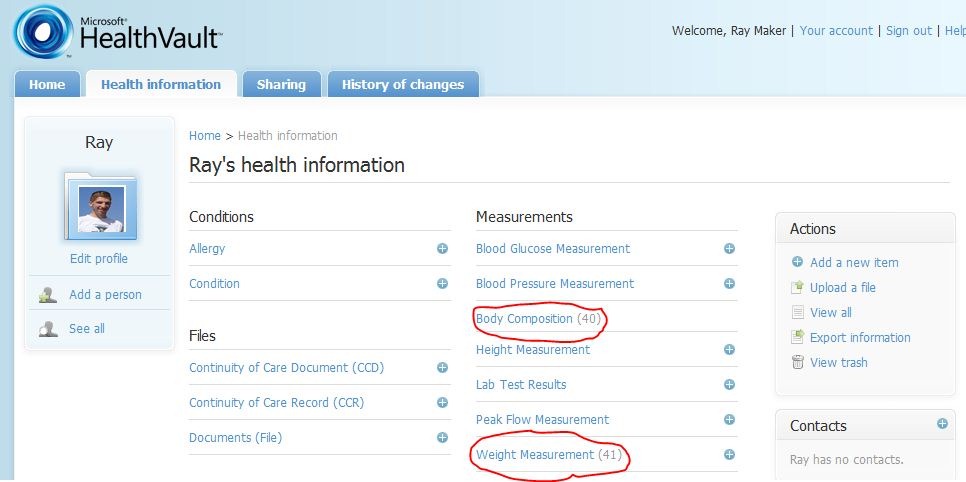Open Weight Measurement (41) records
The height and width of the screenshot is (482, 966).
[x=548, y=455]
